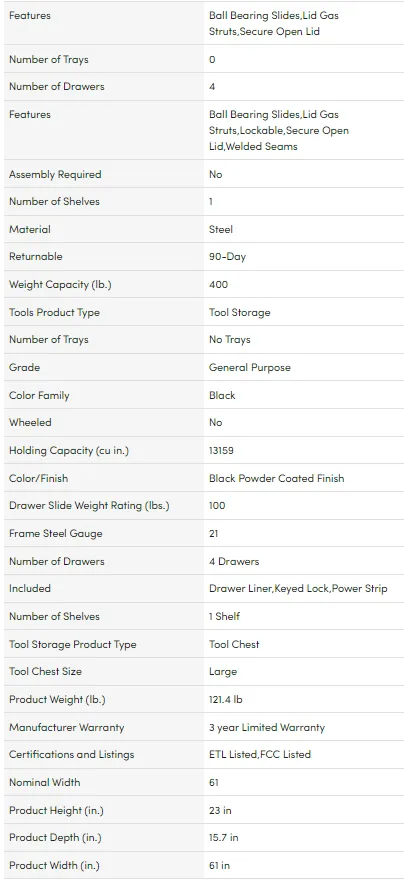Select the Product Width 61 in value
Image resolution: width=409 pixels, height=883 pixels.
219,865
